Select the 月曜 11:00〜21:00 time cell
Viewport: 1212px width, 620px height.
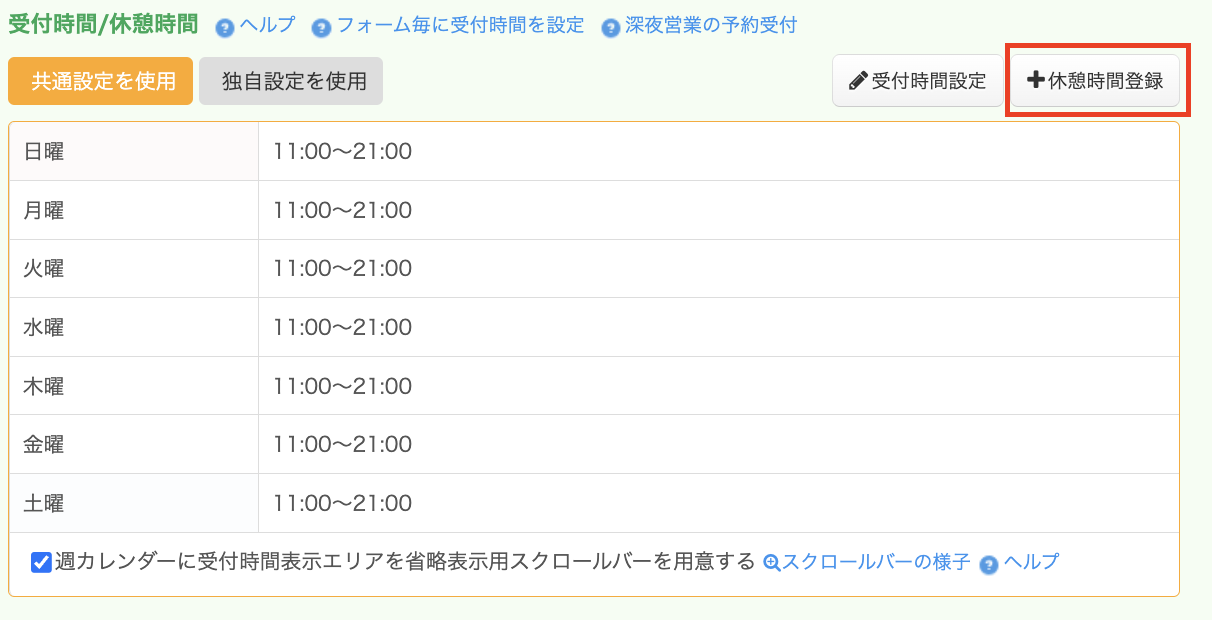342,210
